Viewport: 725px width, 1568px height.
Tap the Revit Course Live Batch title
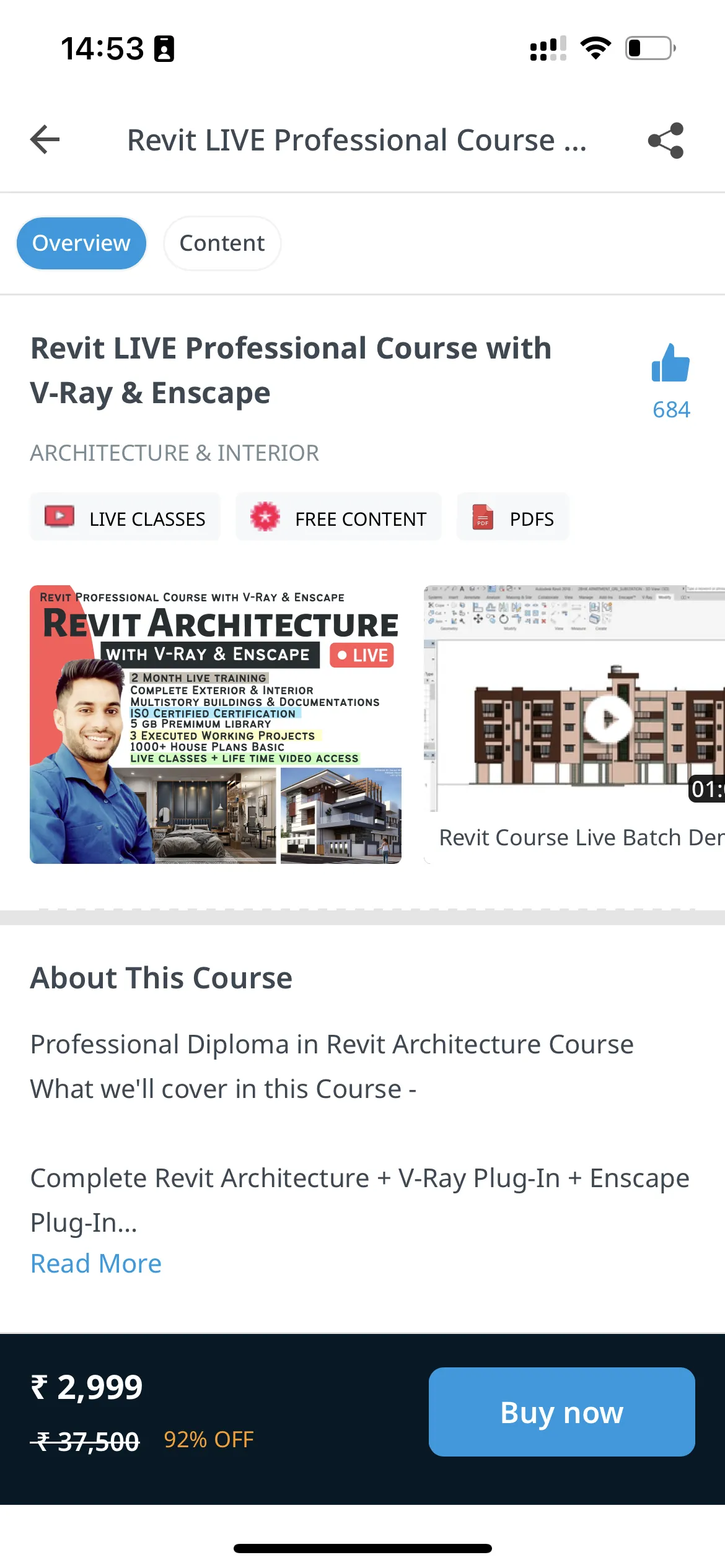tap(581, 838)
